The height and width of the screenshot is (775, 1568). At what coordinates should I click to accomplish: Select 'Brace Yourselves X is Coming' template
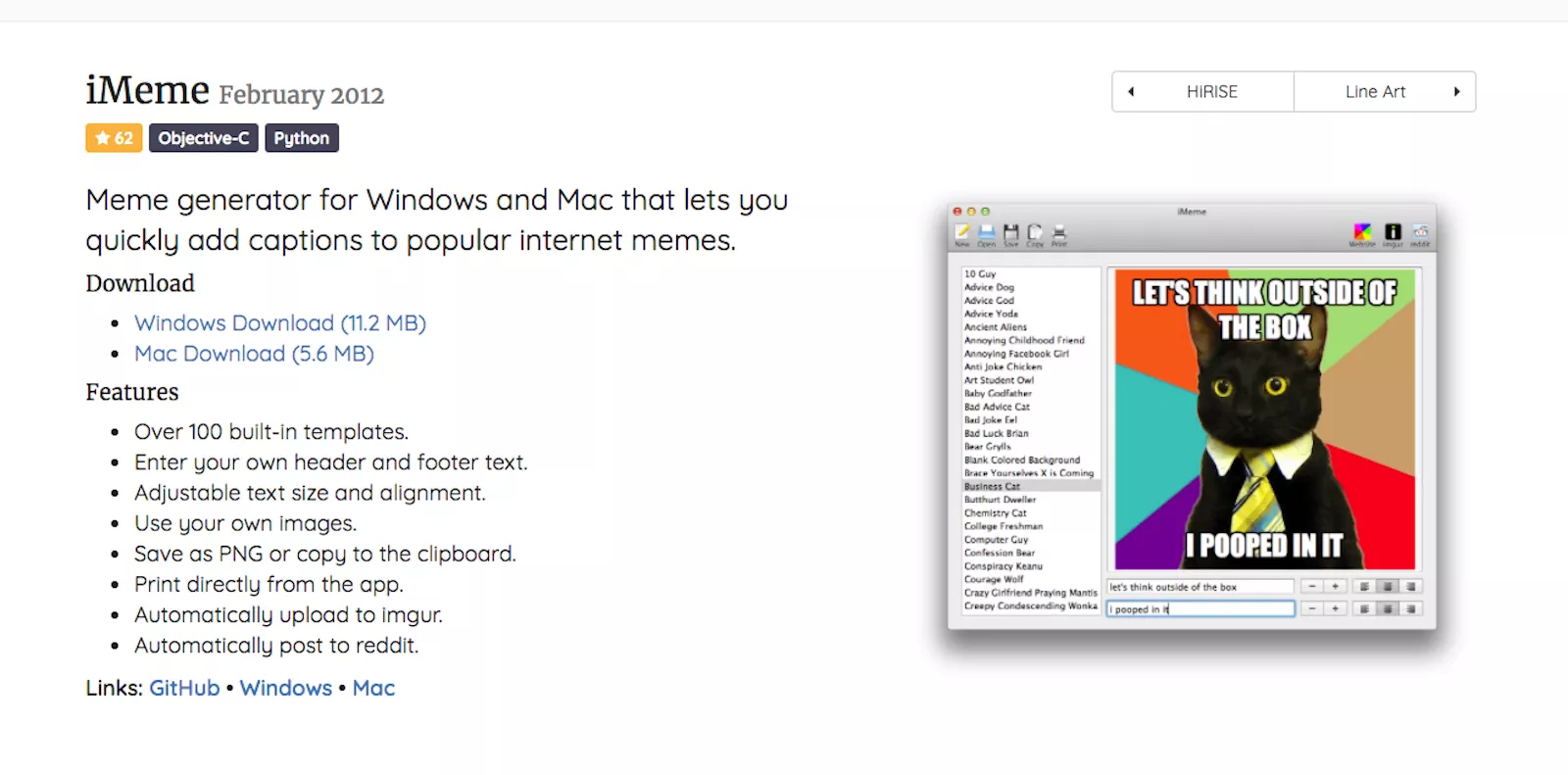[x=1031, y=473]
